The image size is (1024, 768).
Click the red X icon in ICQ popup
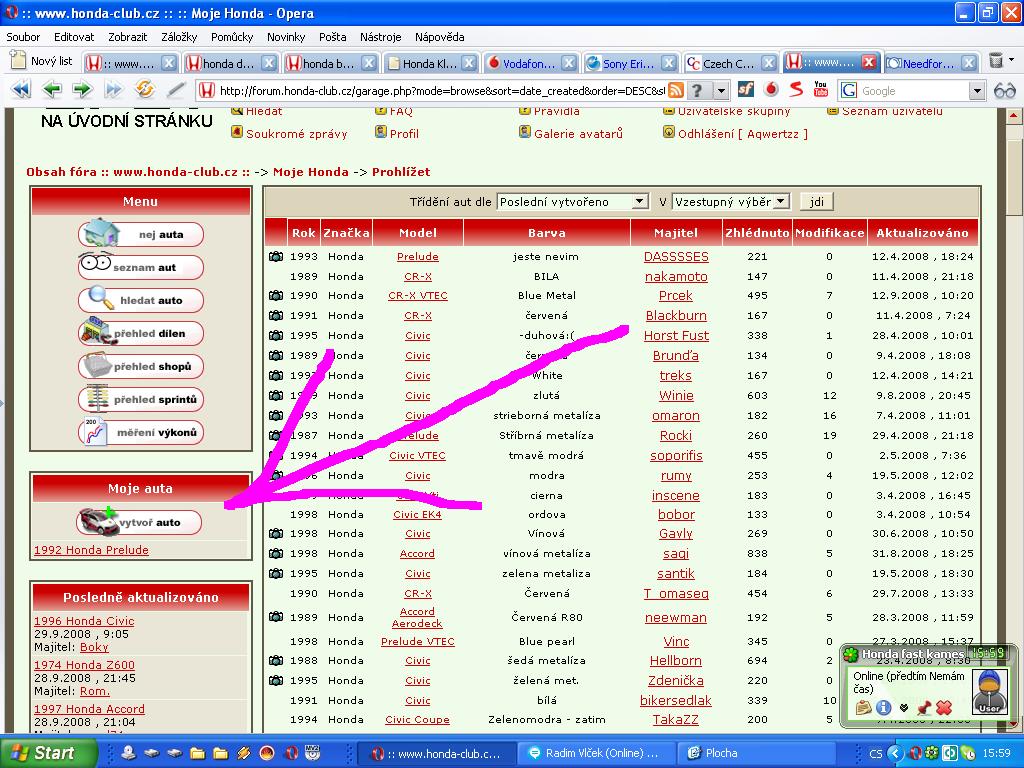coord(943,707)
